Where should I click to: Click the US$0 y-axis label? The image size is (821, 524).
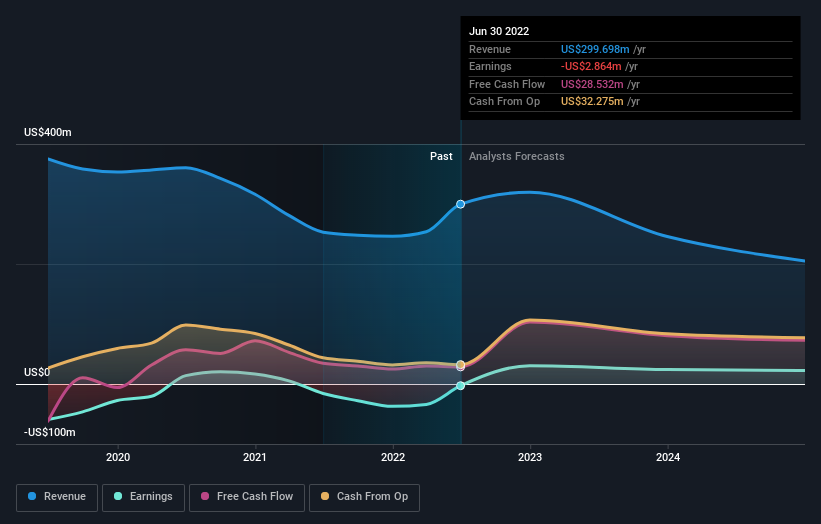click(37, 372)
